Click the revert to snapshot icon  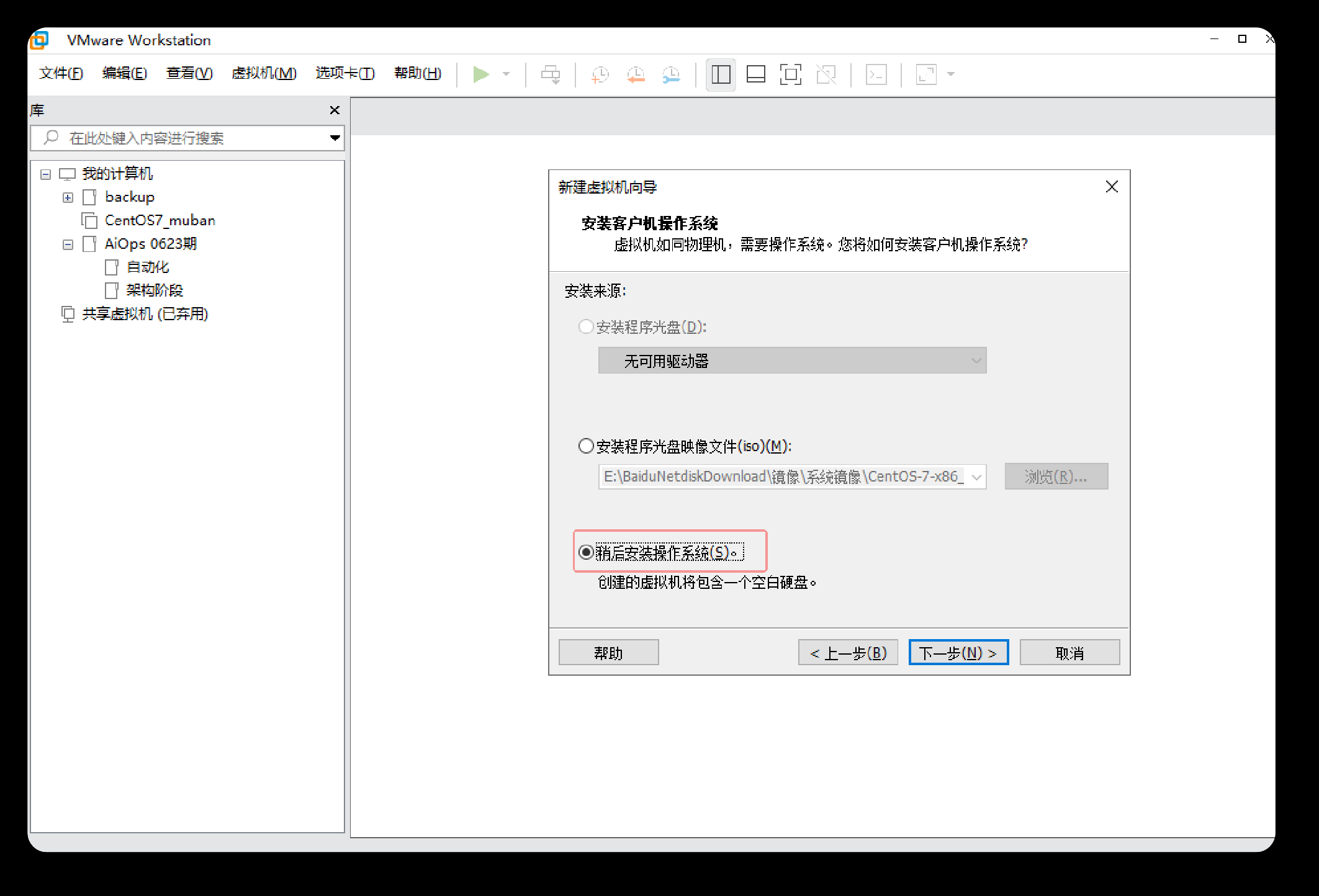636,74
